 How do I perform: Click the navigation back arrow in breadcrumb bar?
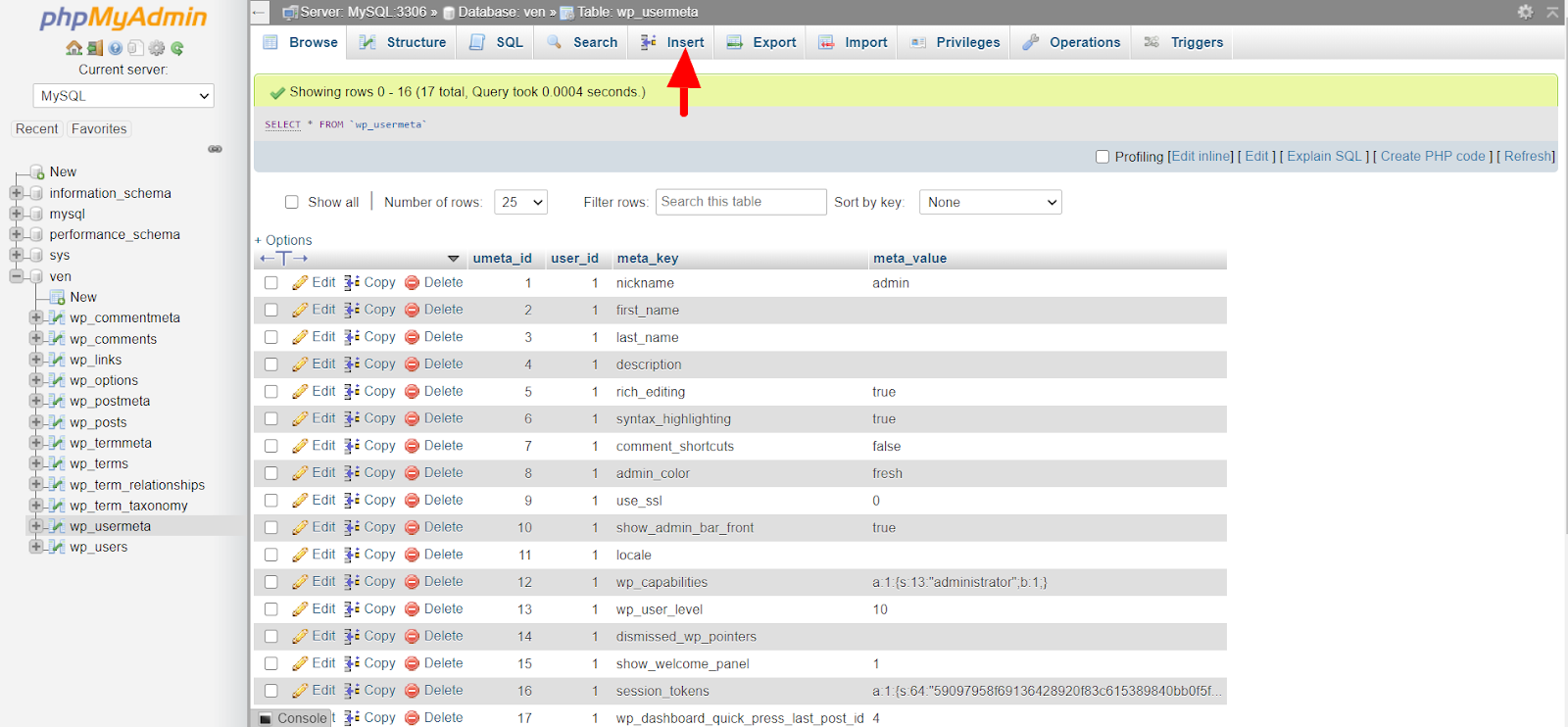tap(259, 12)
